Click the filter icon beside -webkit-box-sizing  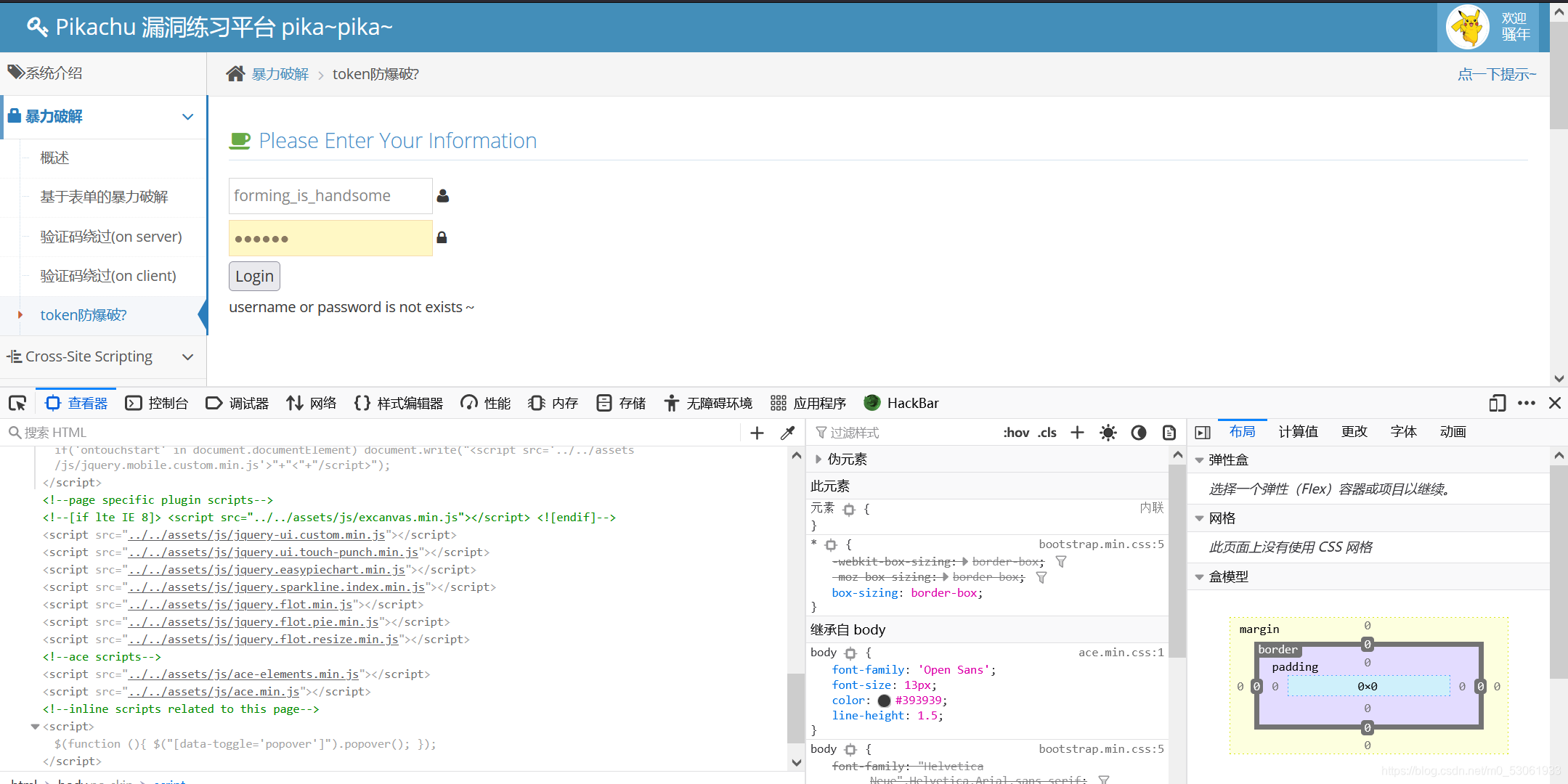(x=1061, y=562)
